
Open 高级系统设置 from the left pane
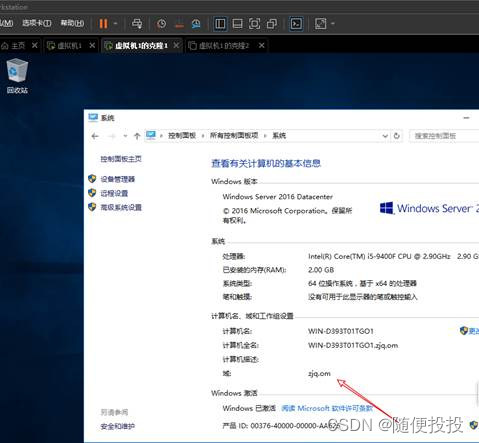click(121, 207)
